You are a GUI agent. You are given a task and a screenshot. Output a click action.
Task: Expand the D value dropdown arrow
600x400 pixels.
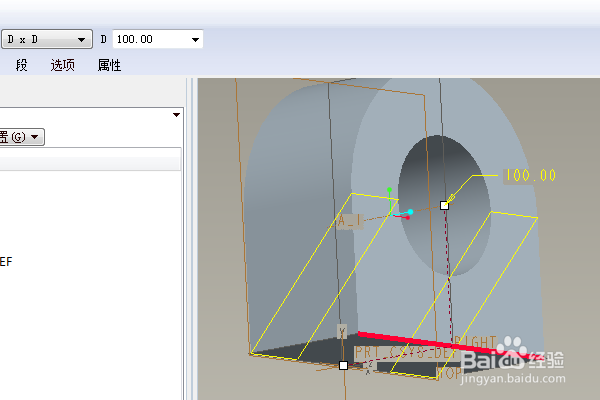pos(195,39)
